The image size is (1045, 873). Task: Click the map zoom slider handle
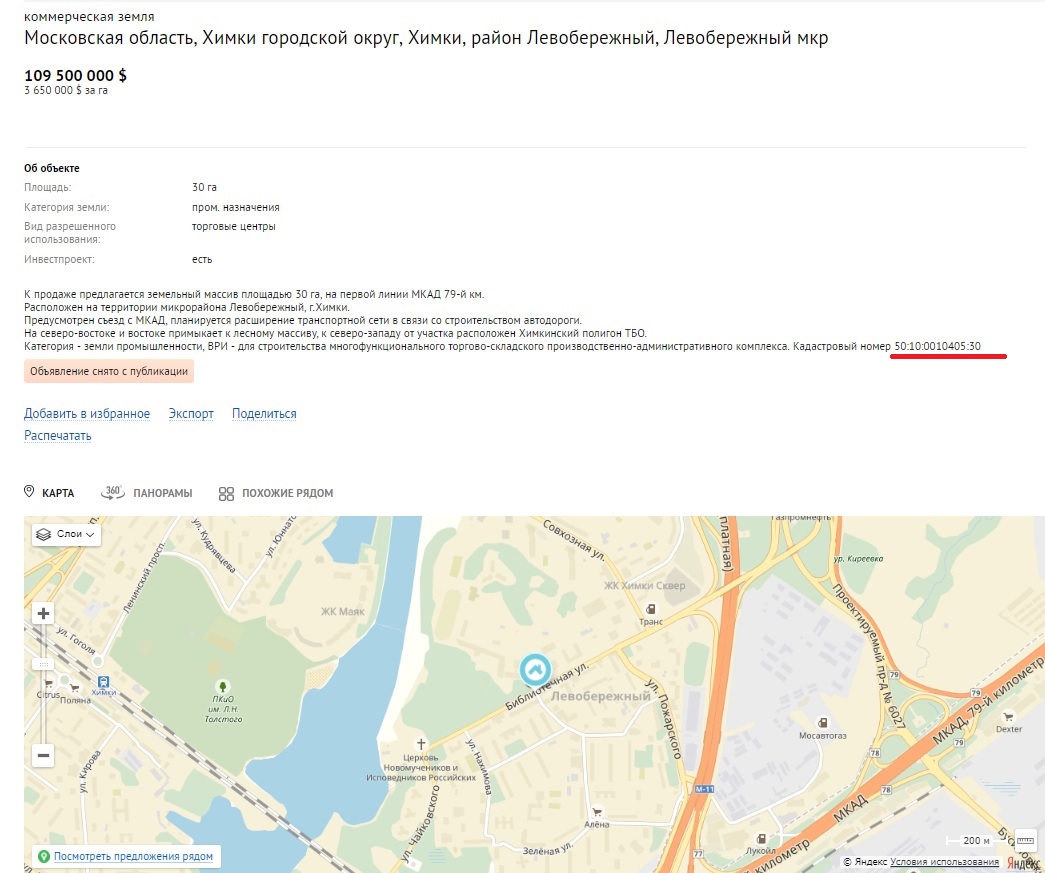(x=43, y=664)
